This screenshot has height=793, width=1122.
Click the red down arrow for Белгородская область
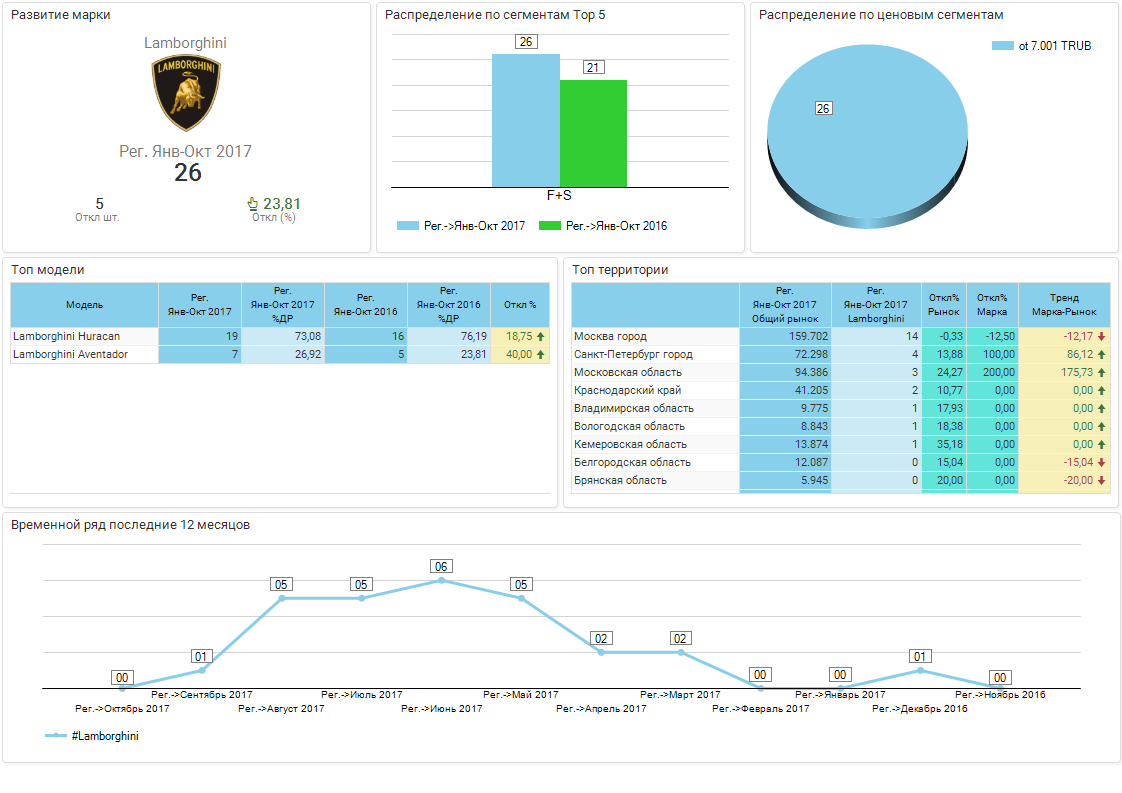1101,462
